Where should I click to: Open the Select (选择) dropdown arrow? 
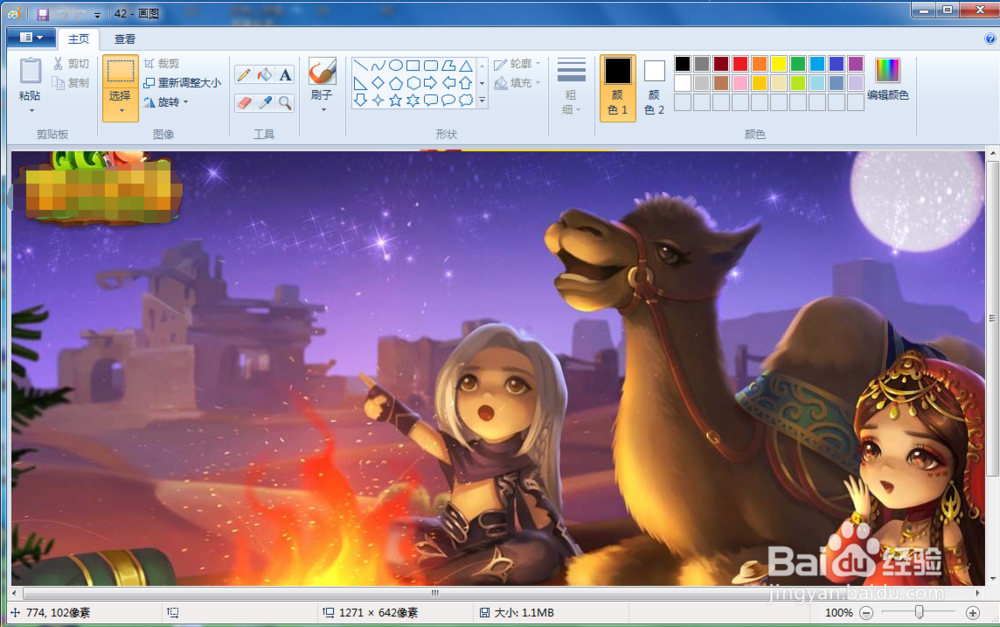coord(121,111)
